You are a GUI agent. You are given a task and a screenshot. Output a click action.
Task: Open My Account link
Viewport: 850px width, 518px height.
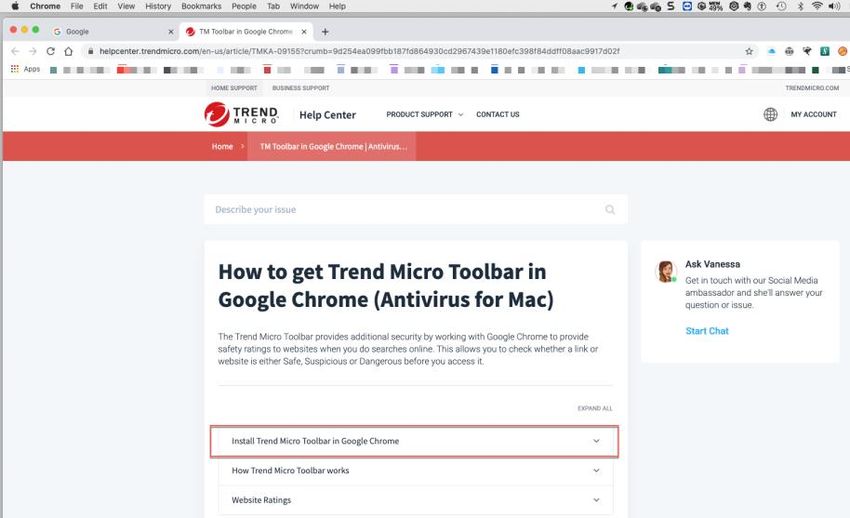(x=813, y=114)
